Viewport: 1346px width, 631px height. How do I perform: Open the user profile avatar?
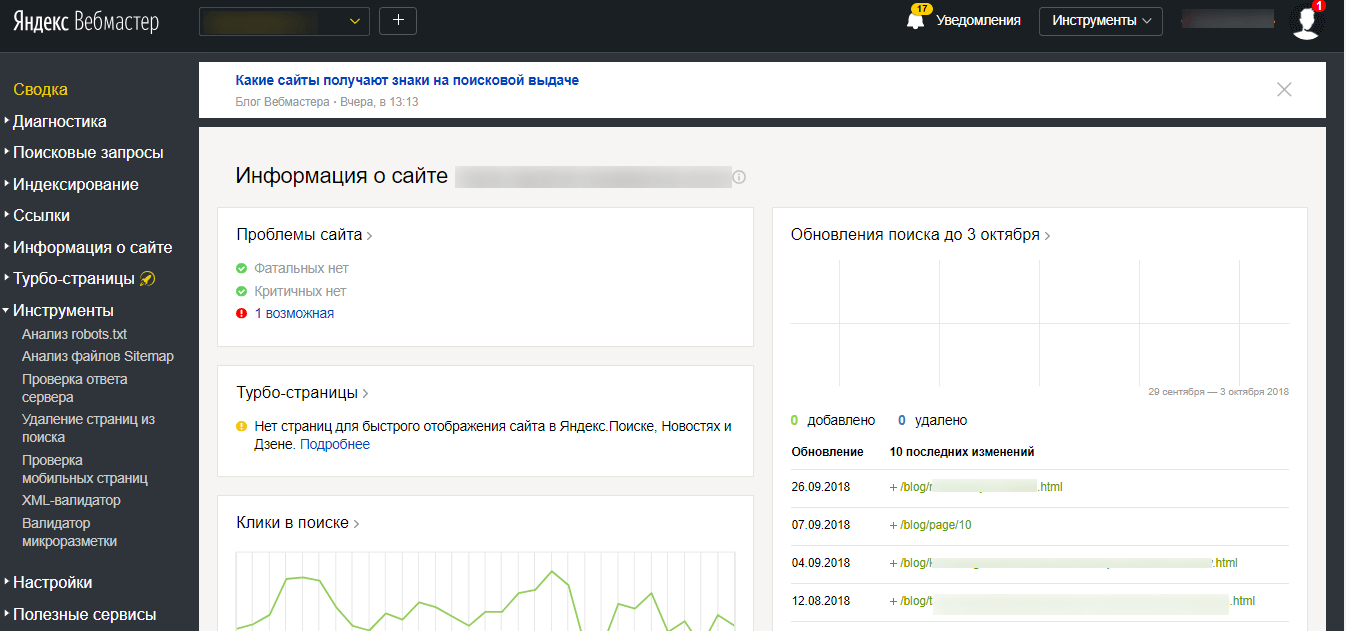pos(1306,21)
